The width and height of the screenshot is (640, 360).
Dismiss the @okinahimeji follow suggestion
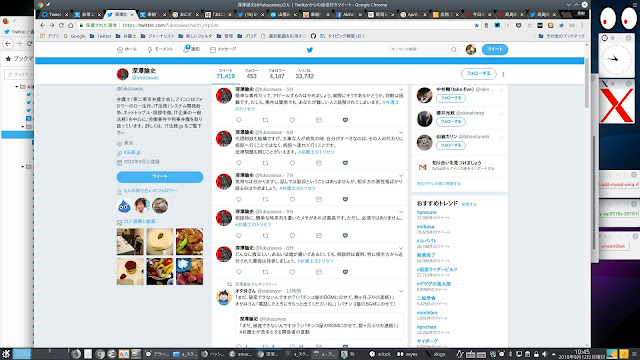(502, 113)
